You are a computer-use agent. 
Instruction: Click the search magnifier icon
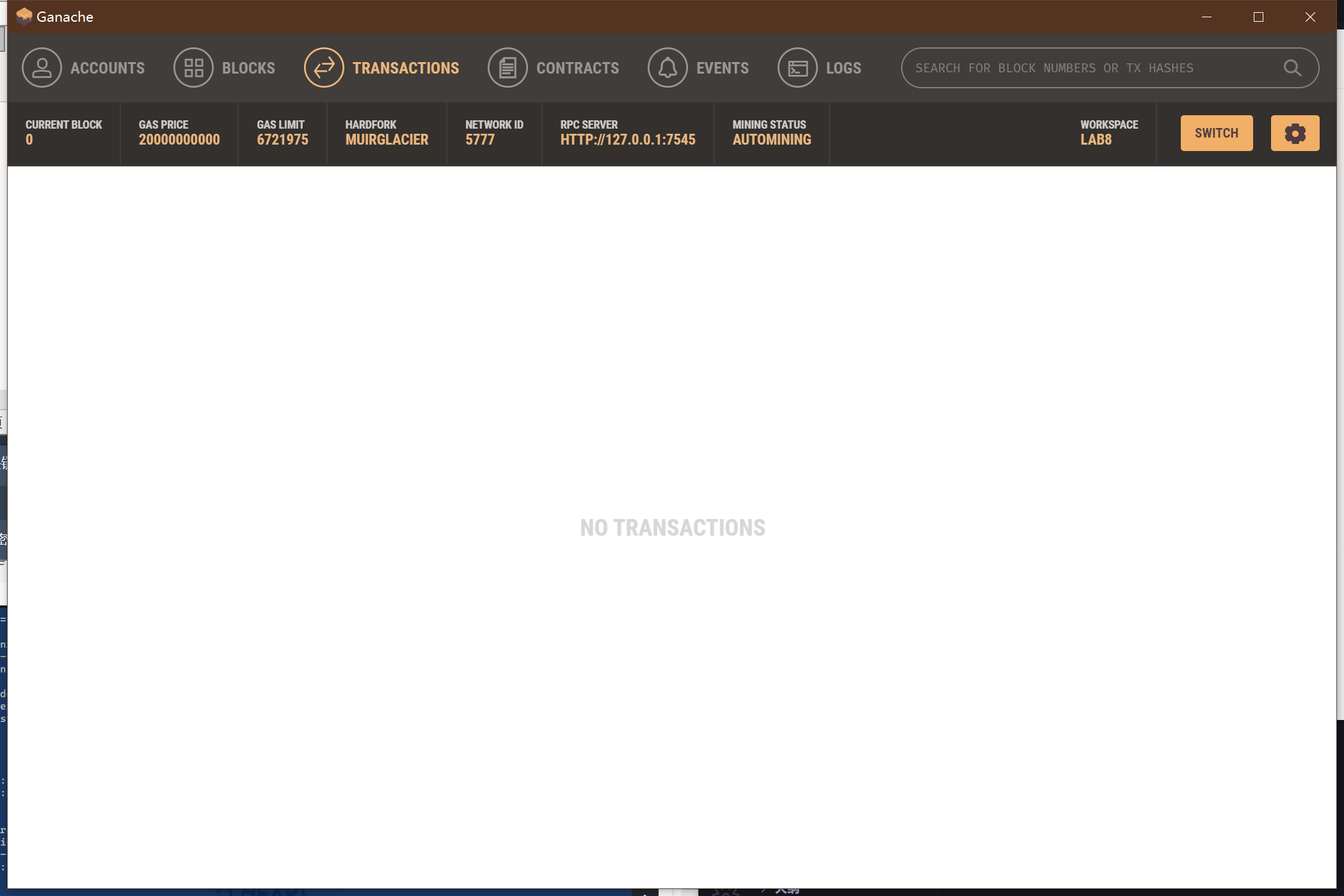1292,68
